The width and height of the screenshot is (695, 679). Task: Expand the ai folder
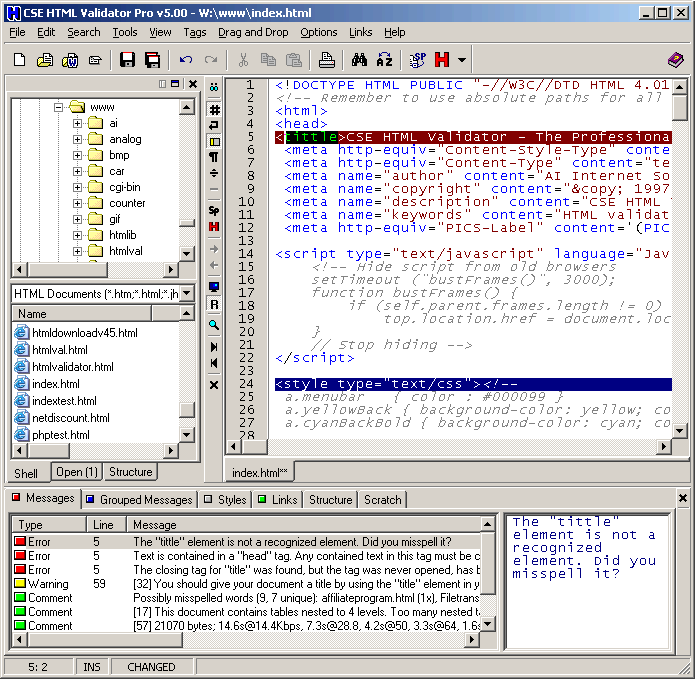[x=78, y=123]
